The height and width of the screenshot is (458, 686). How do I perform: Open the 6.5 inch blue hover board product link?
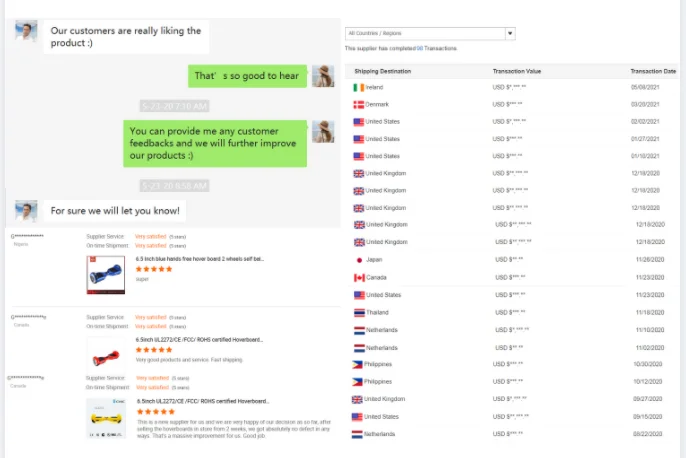199,258
